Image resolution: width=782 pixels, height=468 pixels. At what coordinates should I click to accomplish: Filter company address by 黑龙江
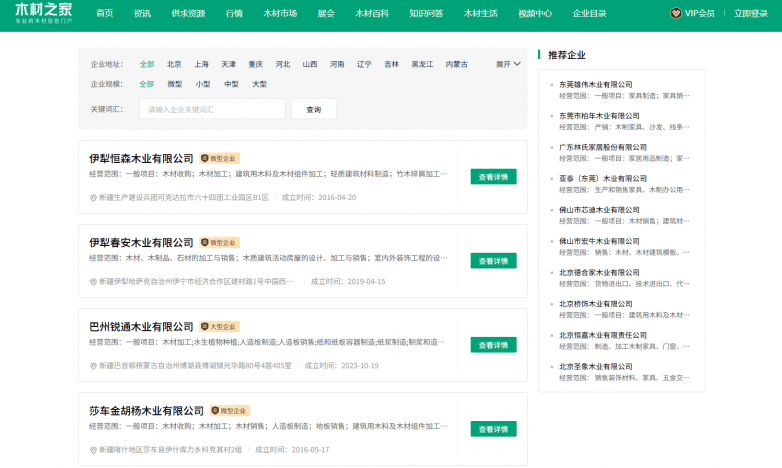coord(422,64)
